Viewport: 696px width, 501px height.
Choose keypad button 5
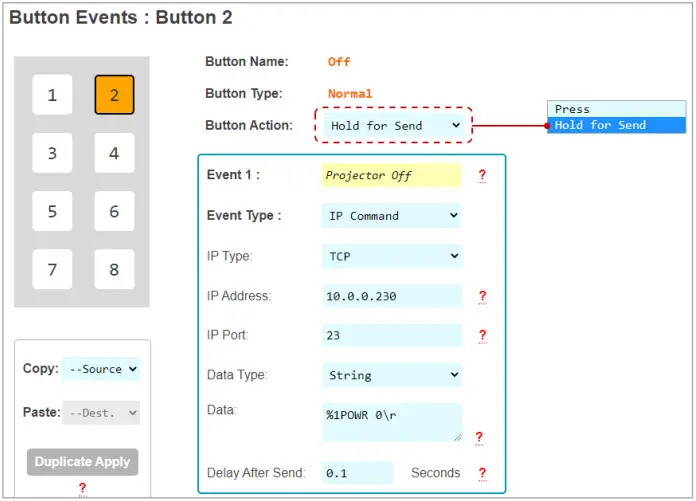coord(52,212)
